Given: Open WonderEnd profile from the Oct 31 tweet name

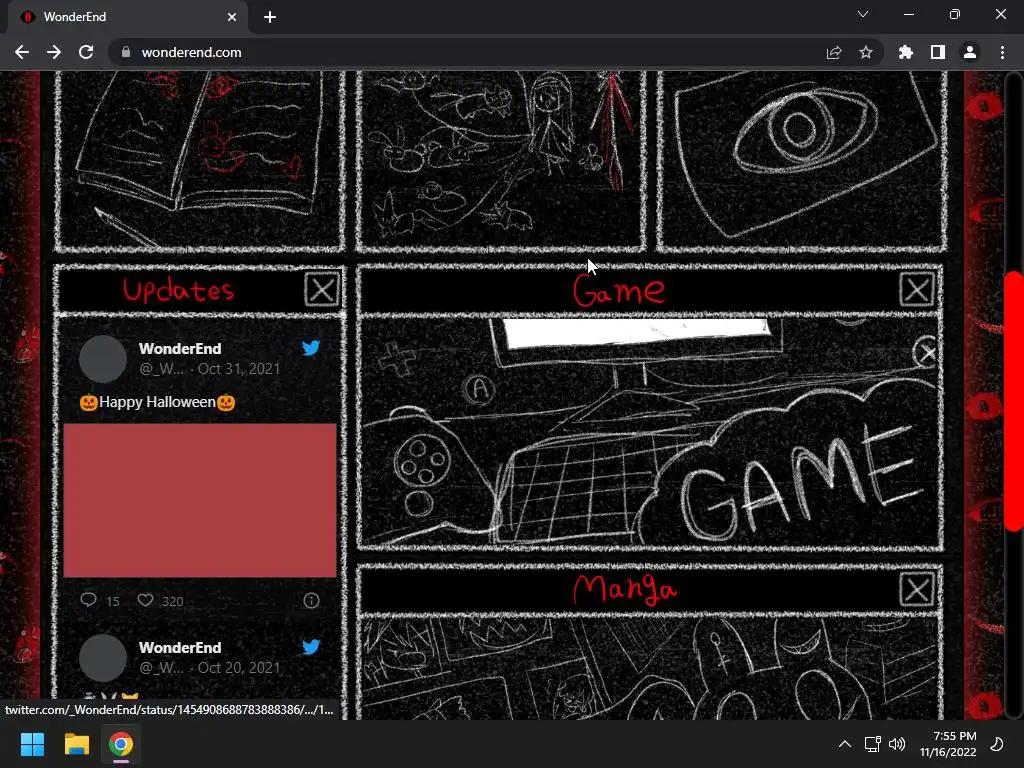Looking at the screenshot, I should pos(180,349).
